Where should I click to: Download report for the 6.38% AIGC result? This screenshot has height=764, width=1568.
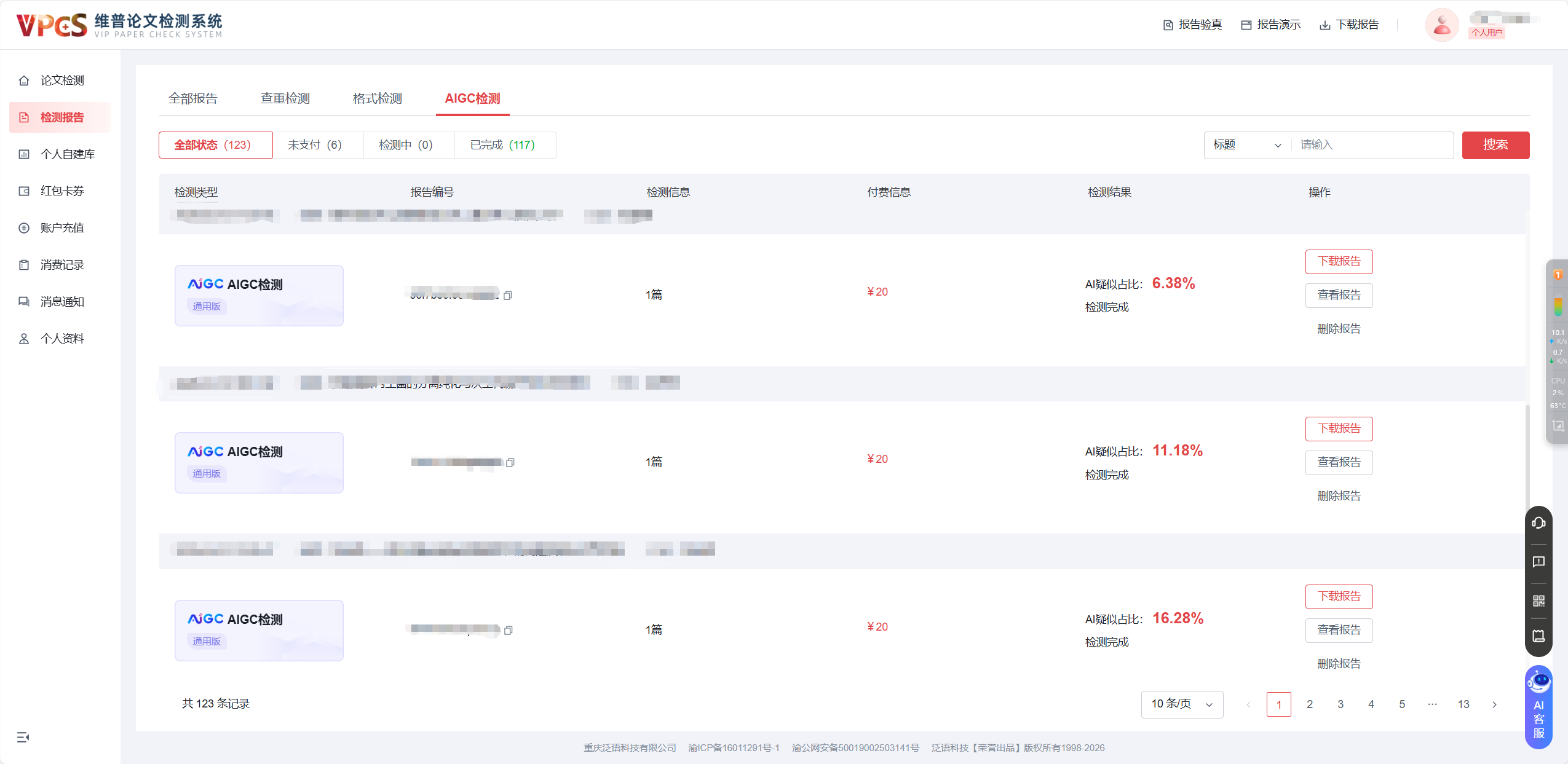[1339, 261]
